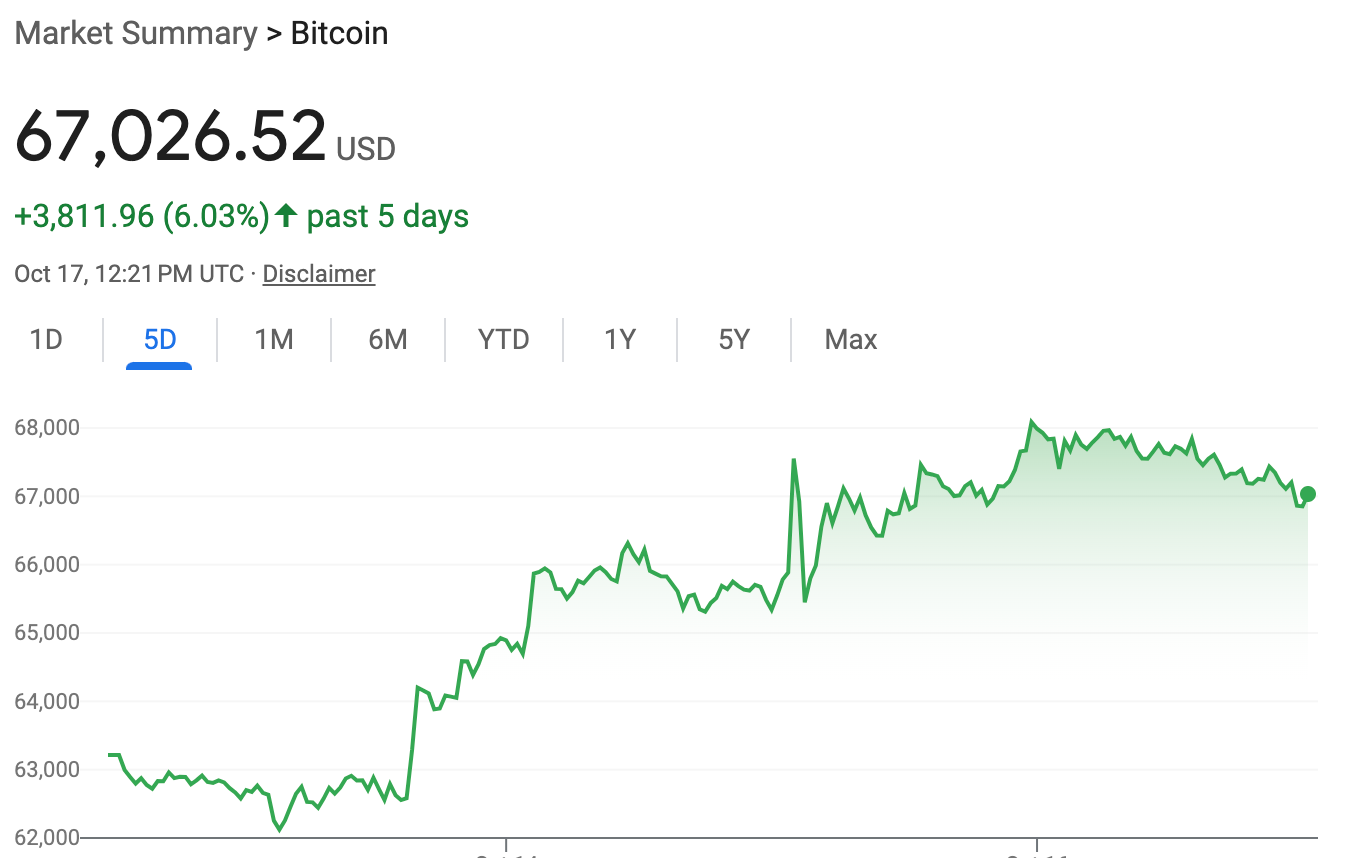
Task: Open the Disclaimer link
Action: pyautogui.click(x=318, y=273)
